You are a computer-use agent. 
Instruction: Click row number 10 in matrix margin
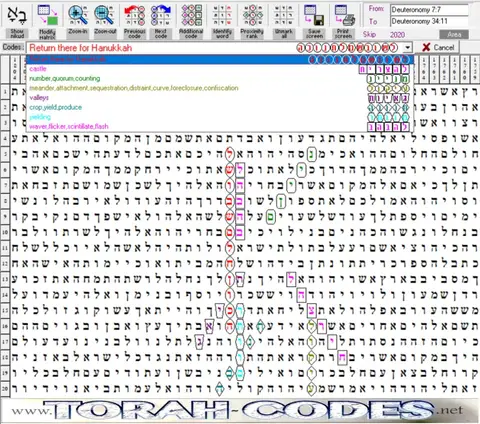(5, 232)
